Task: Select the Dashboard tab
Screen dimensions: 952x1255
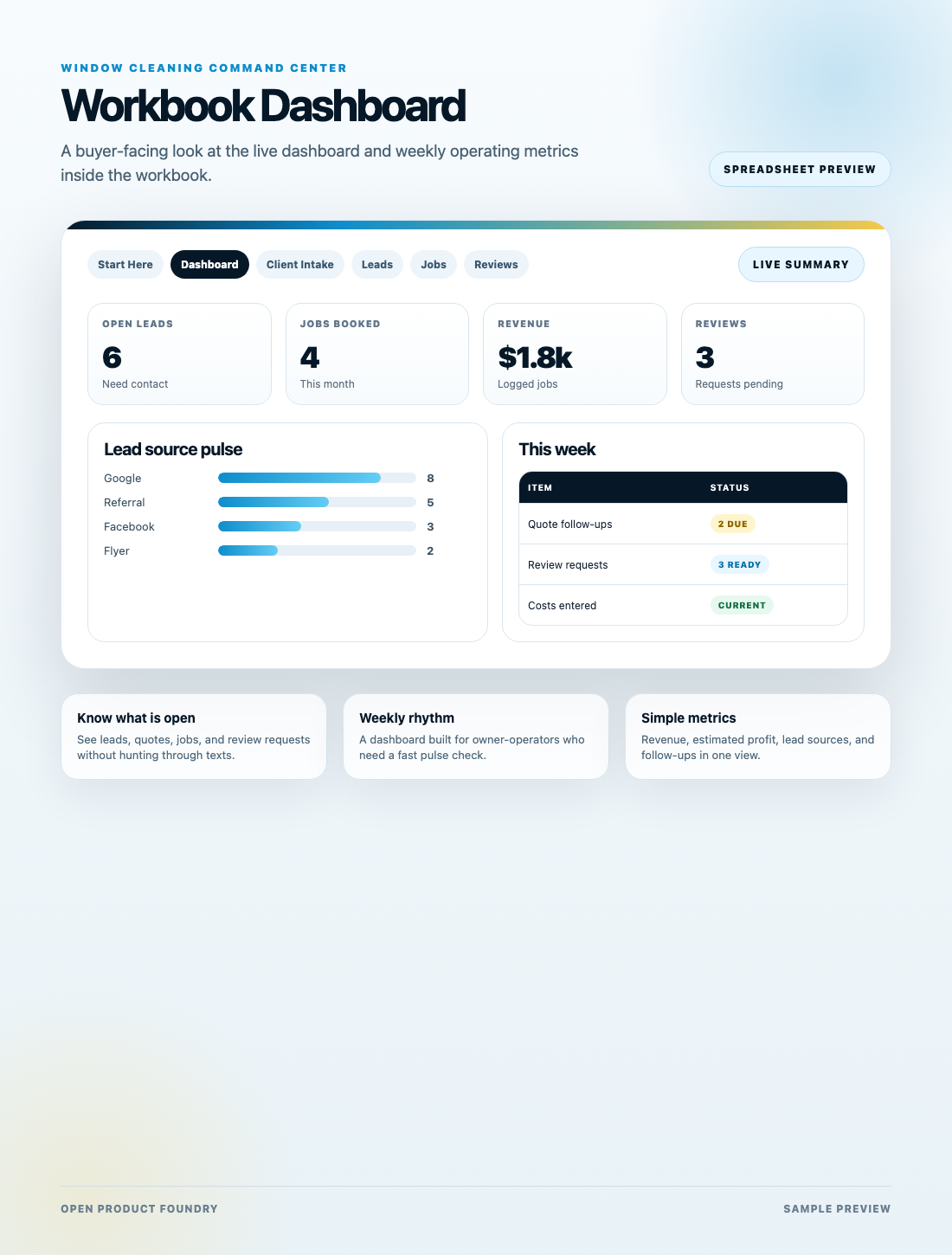Action: tap(209, 265)
